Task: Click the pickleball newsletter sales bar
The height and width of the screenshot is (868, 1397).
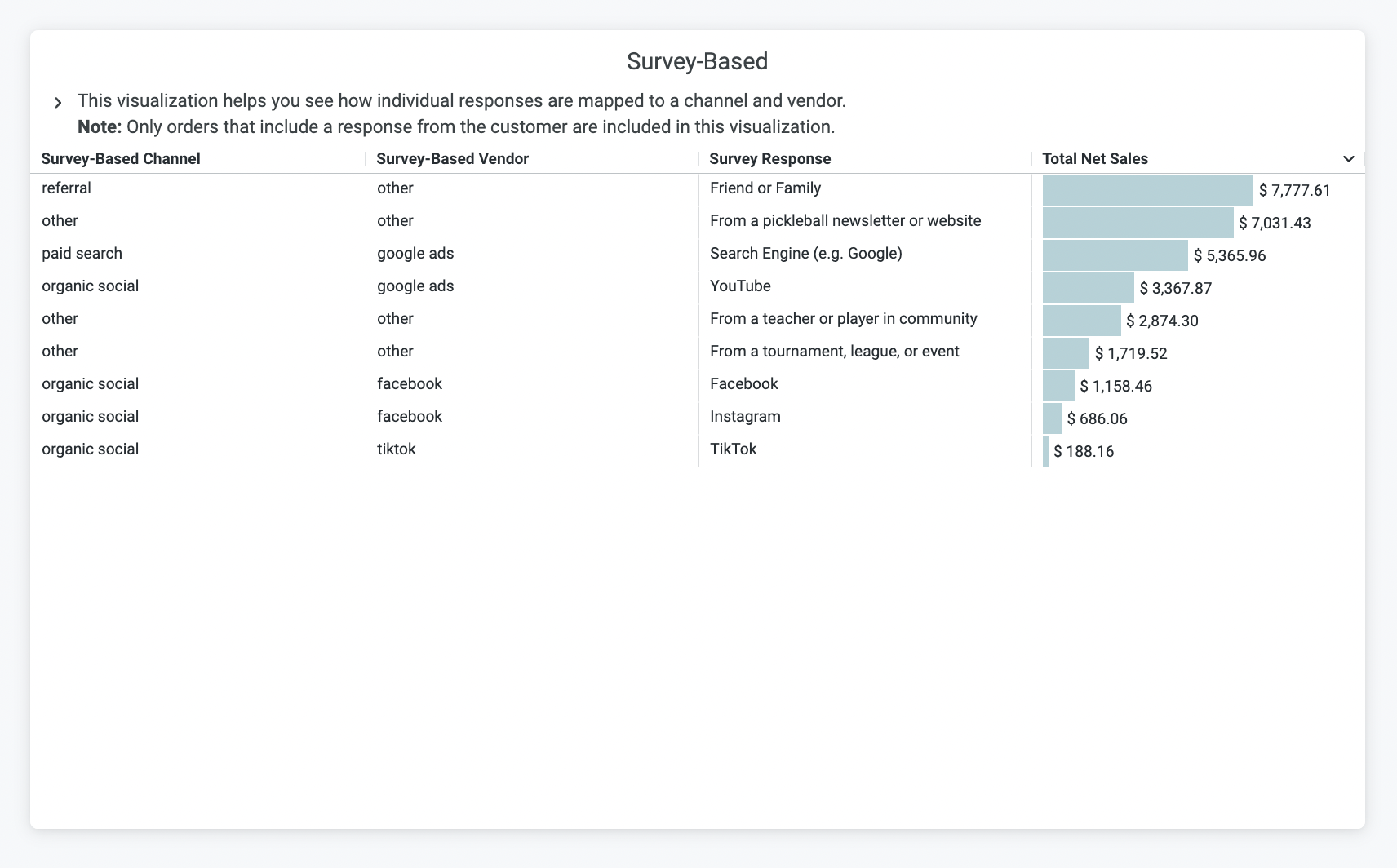Action: pyautogui.click(x=1138, y=223)
